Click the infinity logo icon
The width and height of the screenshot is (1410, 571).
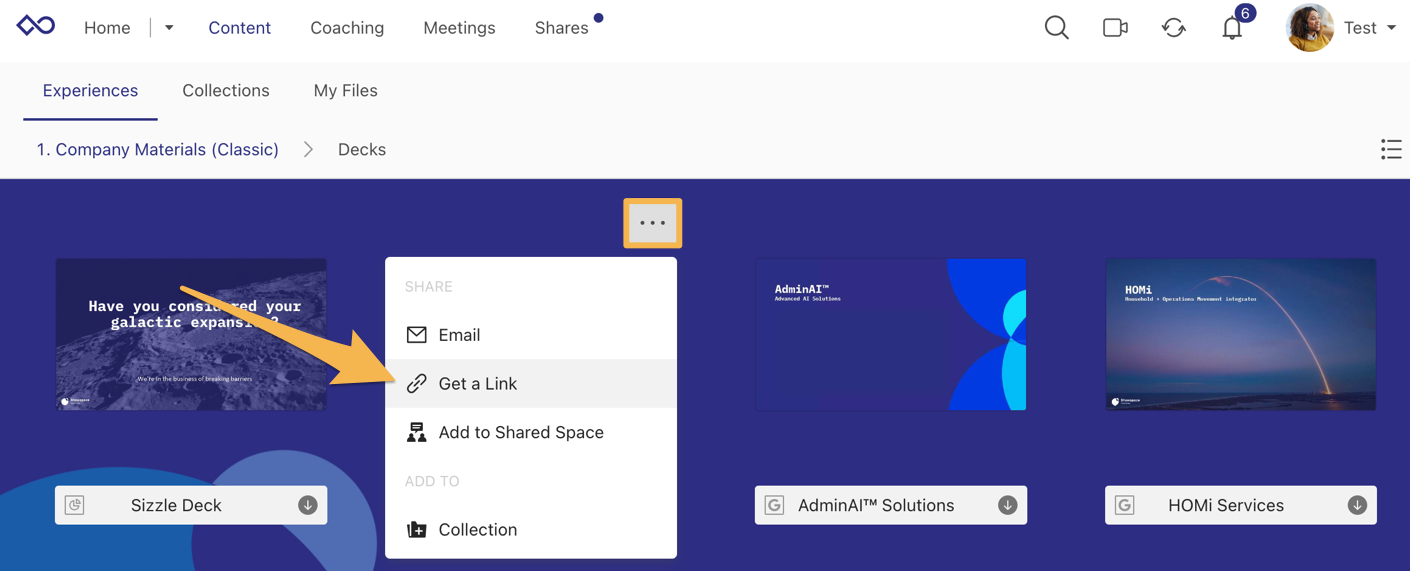[x=36, y=26]
